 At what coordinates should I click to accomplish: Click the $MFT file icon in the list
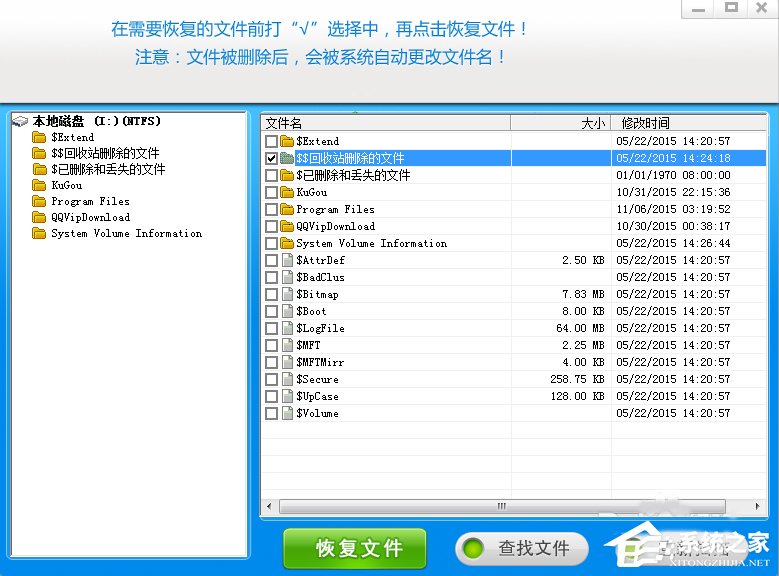point(287,345)
